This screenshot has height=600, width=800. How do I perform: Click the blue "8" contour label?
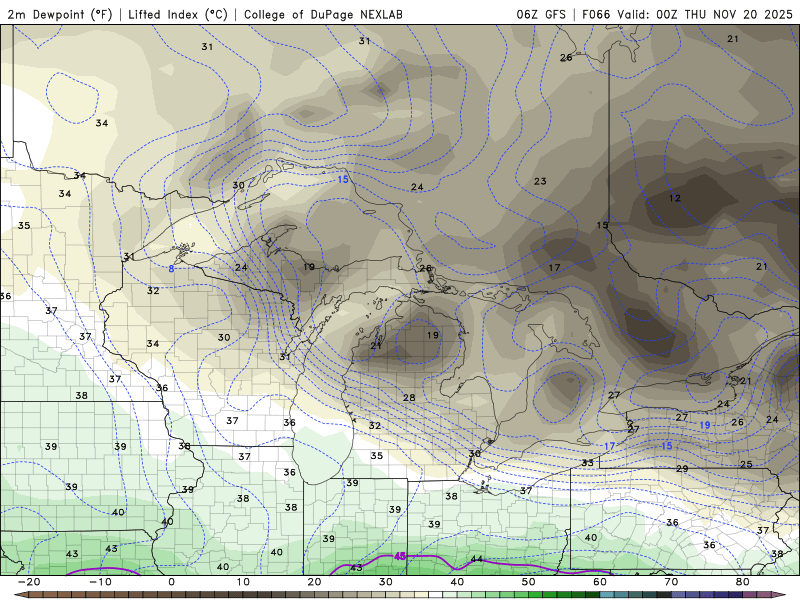(171, 269)
